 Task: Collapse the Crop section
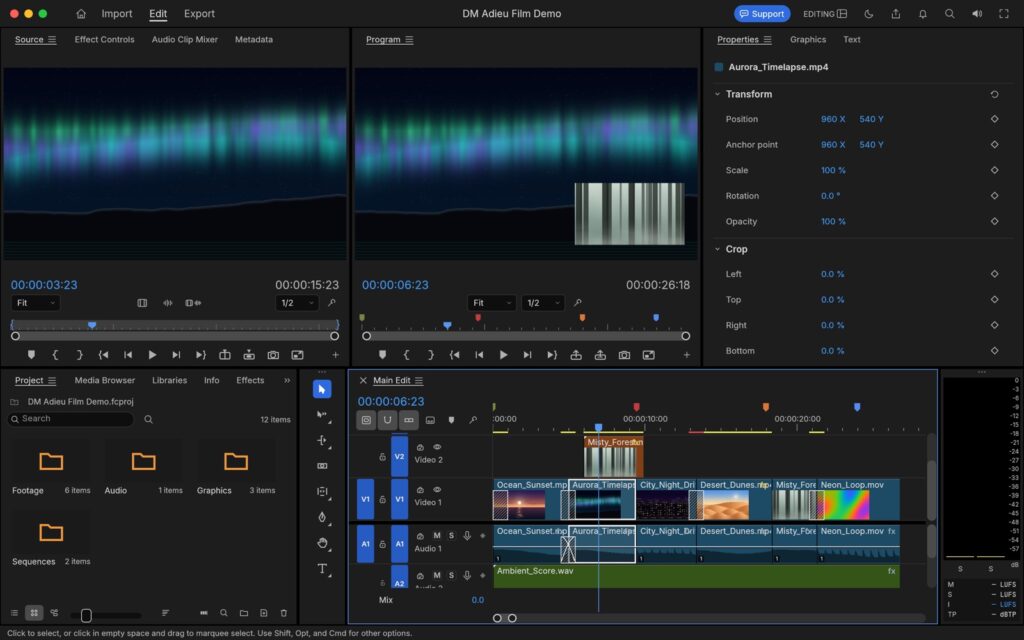[717, 249]
